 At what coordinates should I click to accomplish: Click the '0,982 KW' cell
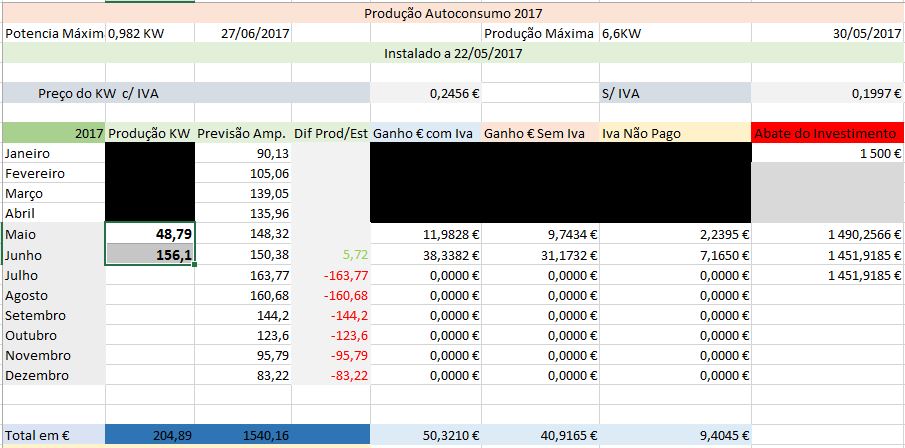pos(150,33)
